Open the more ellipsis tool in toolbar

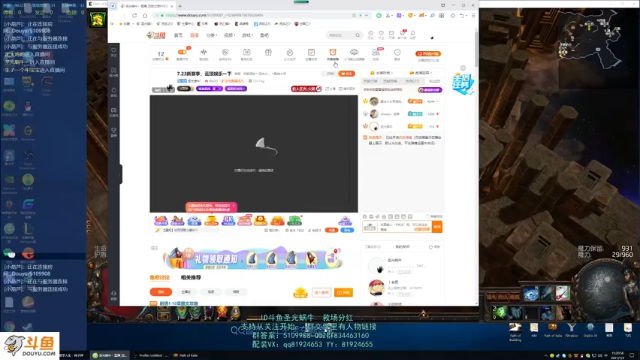397,53
